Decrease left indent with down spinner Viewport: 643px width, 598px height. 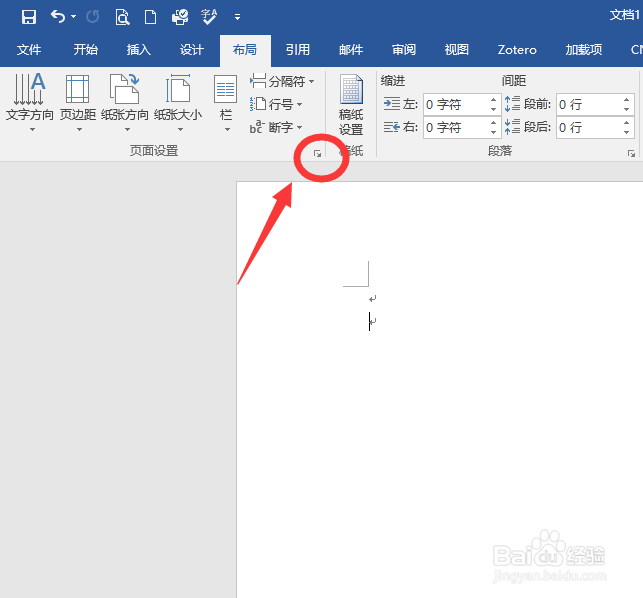point(494,110)
